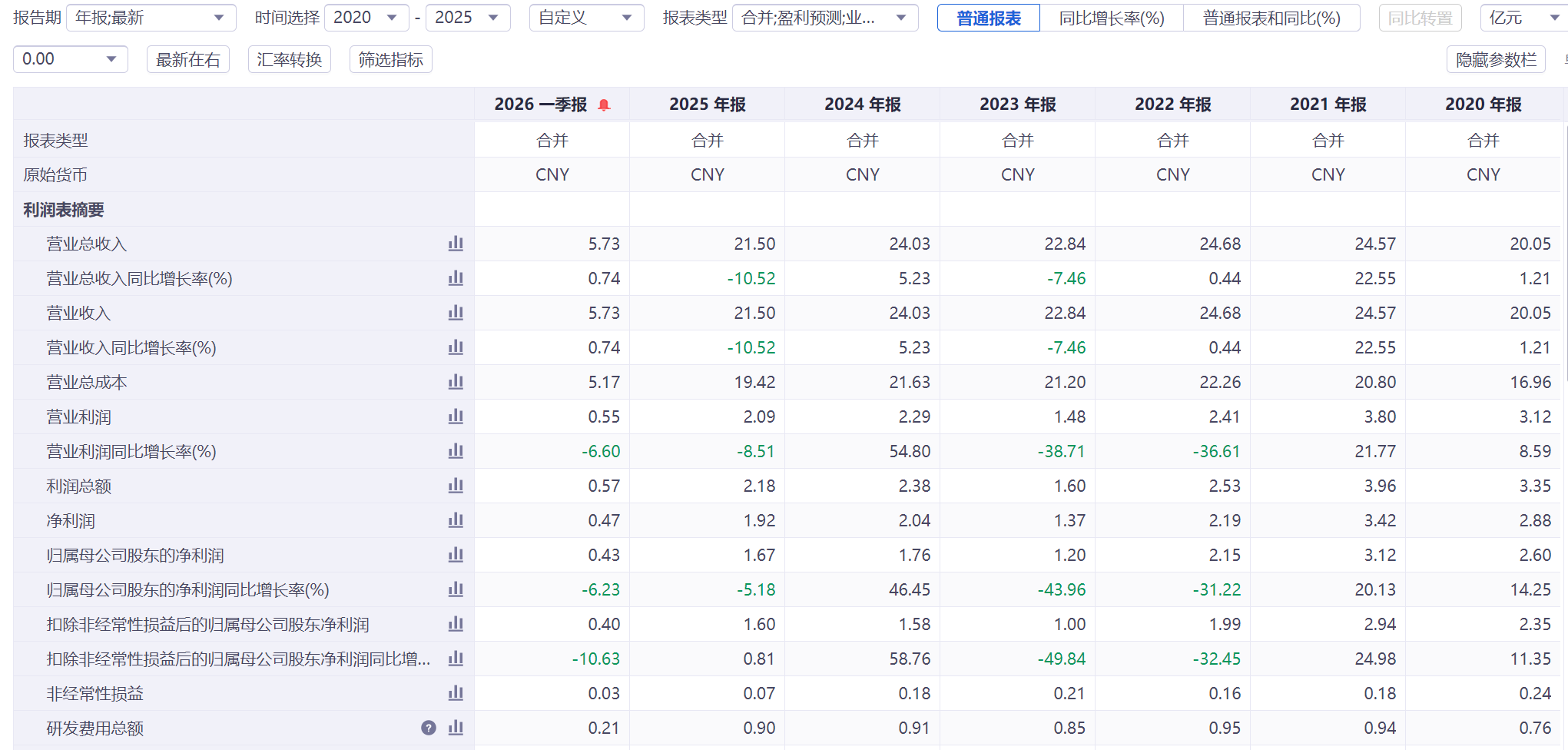Click the 营业总收入 row label
Image resolution: width=1568 pixels, height=750 pixels.
click(87, 244)
